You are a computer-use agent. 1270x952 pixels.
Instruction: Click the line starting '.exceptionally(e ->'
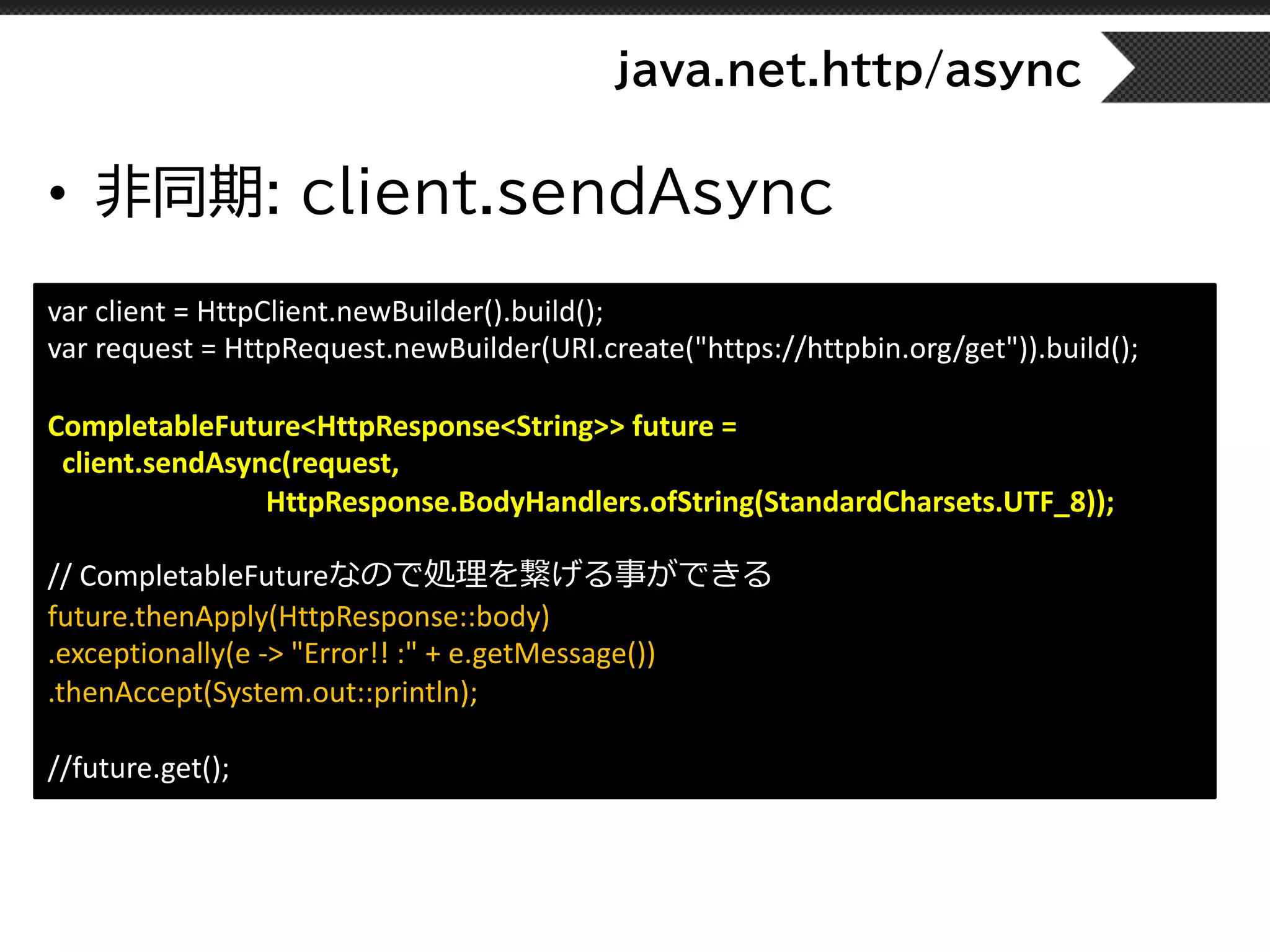[x=352, y=654]
